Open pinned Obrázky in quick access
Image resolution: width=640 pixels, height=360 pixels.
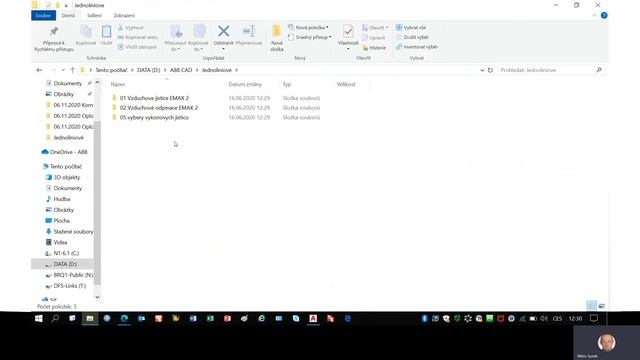click(64, 94)
